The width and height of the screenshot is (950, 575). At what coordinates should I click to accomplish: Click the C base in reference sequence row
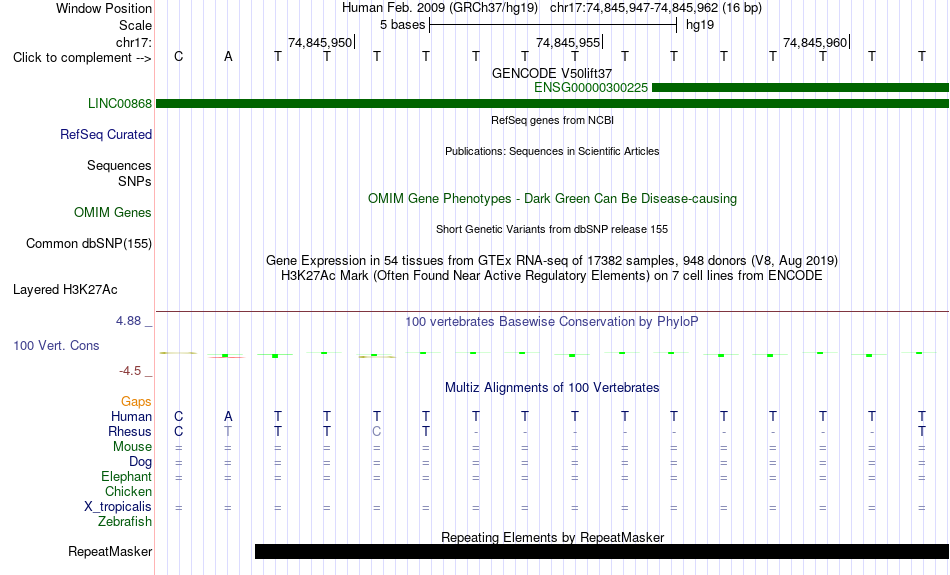click(178, 56)
